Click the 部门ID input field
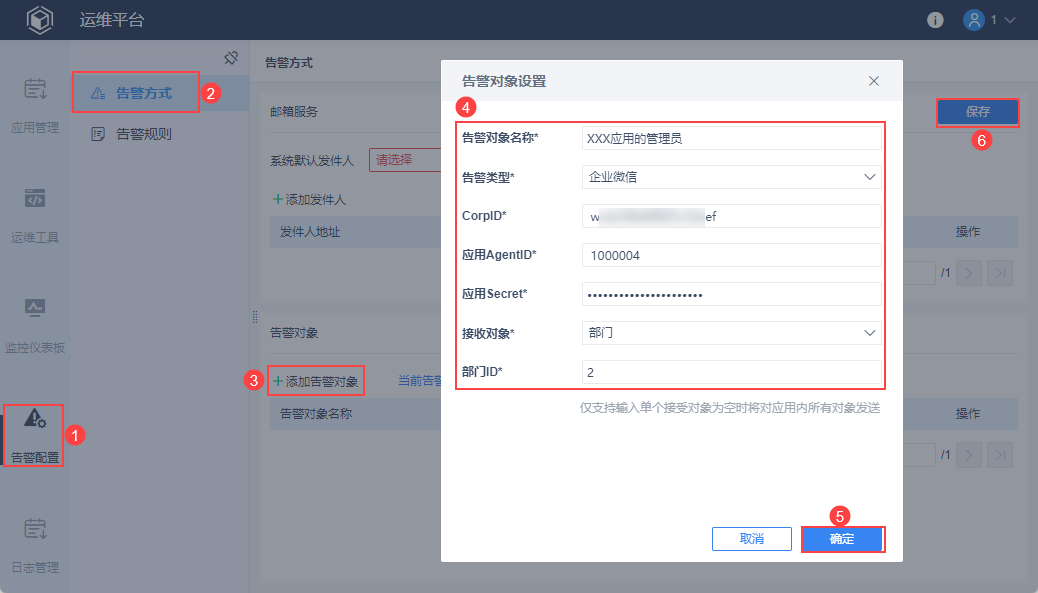 point(731,372)
